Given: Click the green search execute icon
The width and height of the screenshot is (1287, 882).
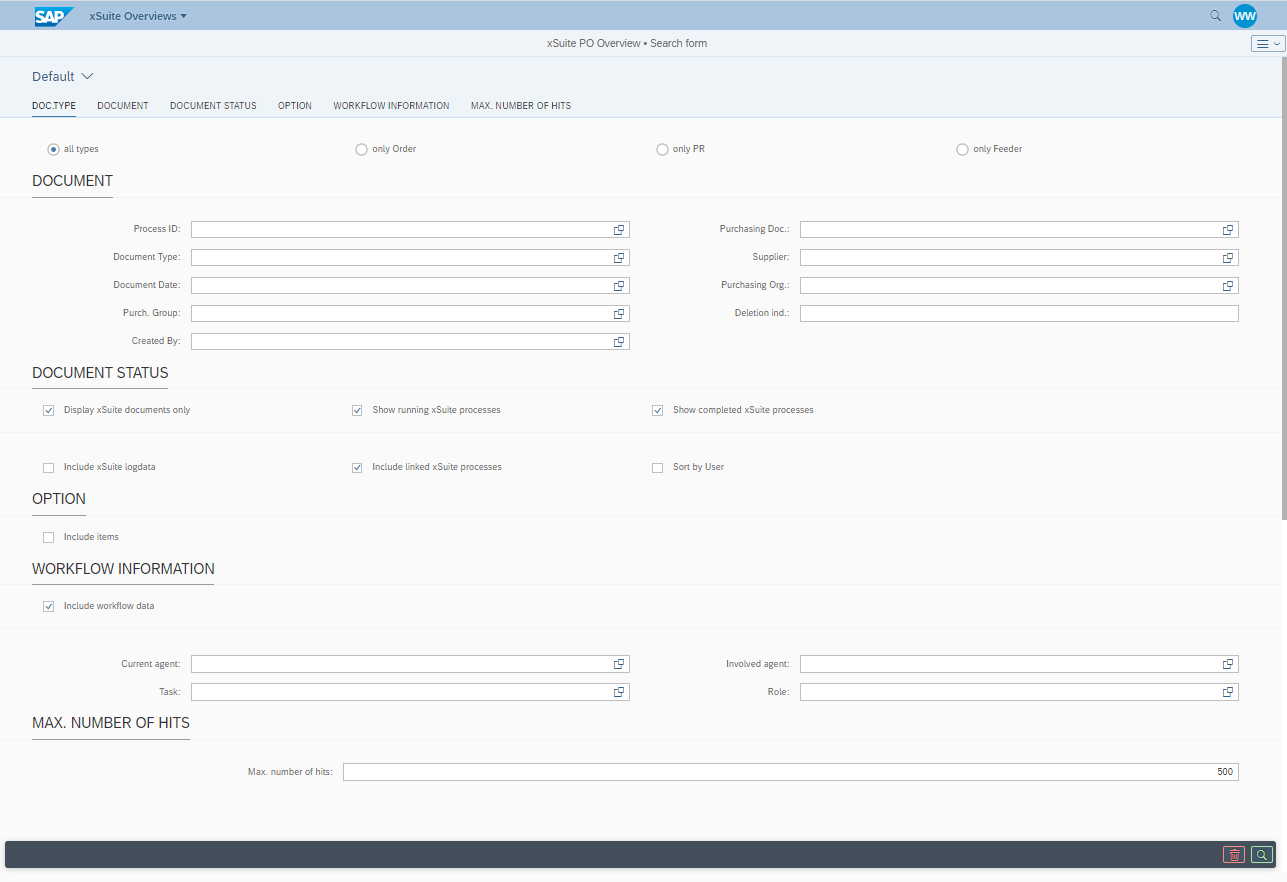Looking at the screenshot, I should coord(1262,854).
